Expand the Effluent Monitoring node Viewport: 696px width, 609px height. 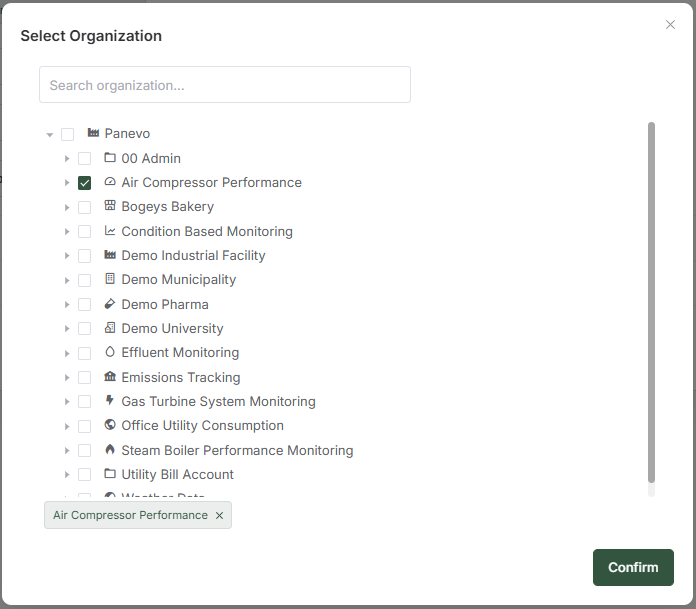point(67,353)
